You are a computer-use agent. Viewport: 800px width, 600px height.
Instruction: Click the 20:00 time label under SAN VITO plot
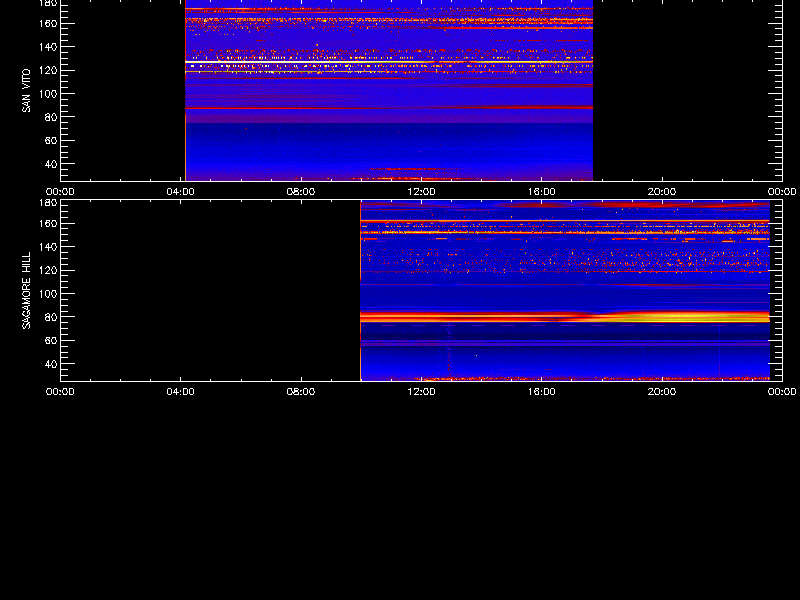tap(662, 192)
